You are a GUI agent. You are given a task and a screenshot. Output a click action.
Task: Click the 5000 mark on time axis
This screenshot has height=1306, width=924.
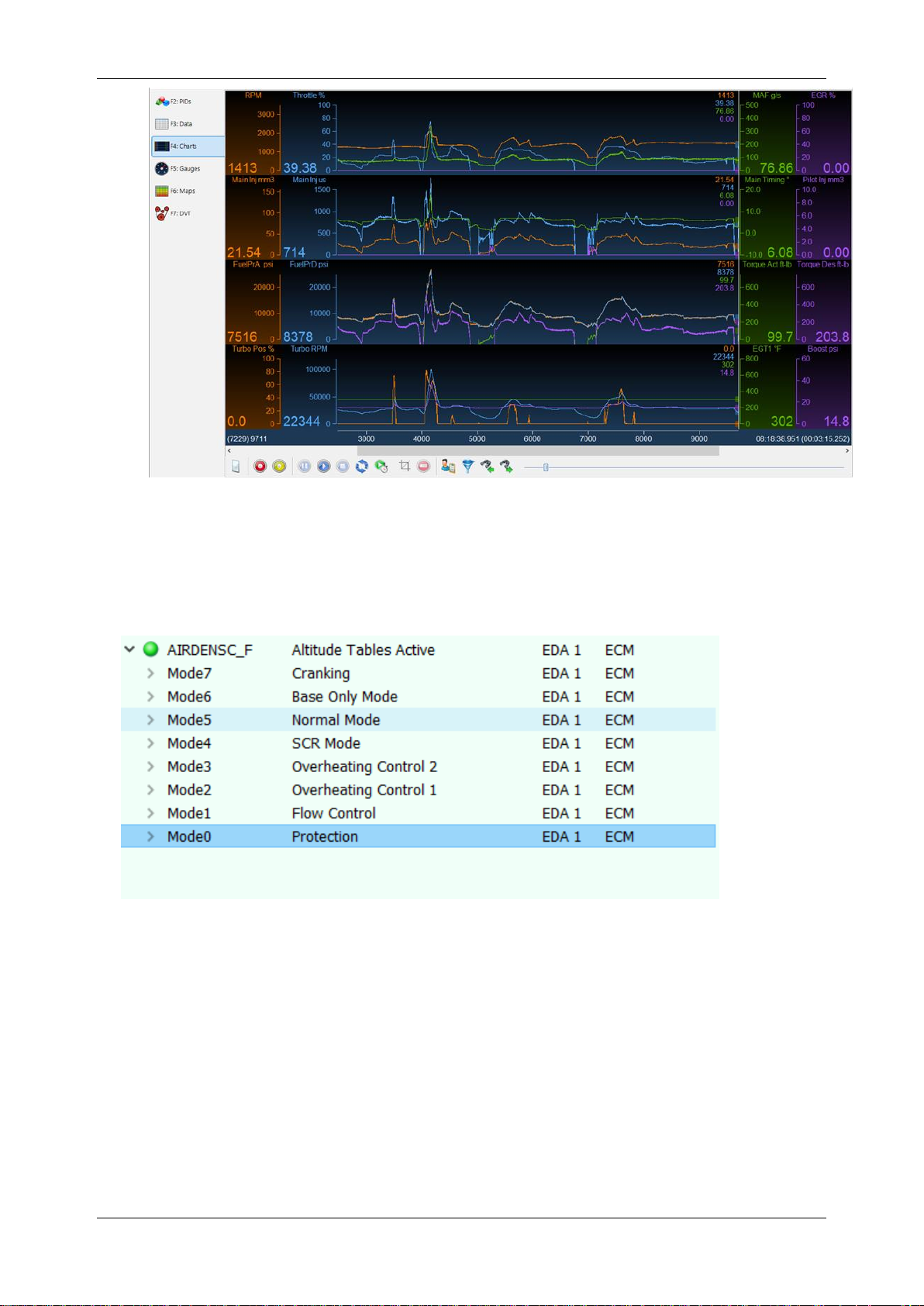(x=477, y=439)
